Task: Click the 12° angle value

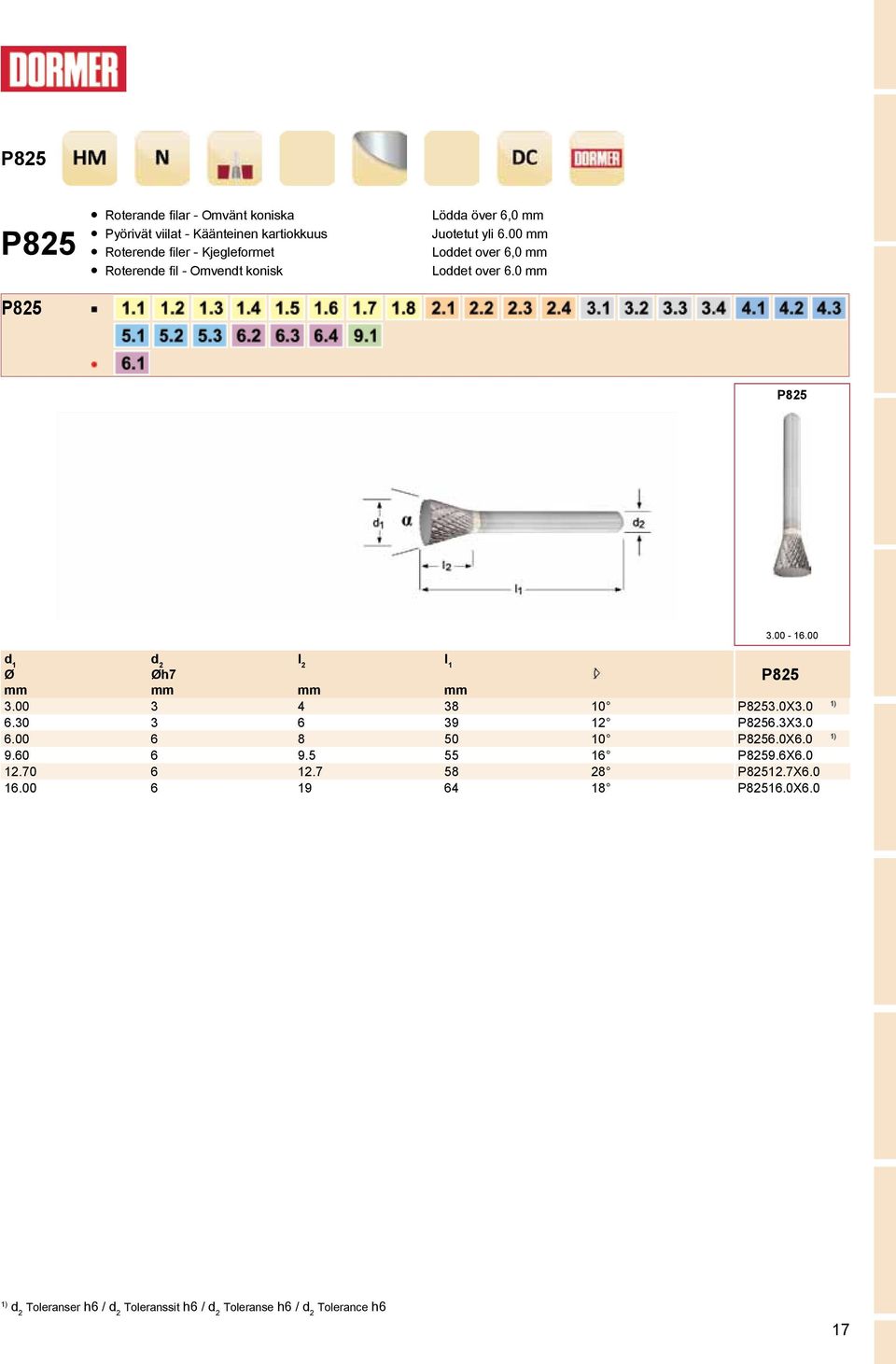Action: click(x=601, y=723)
